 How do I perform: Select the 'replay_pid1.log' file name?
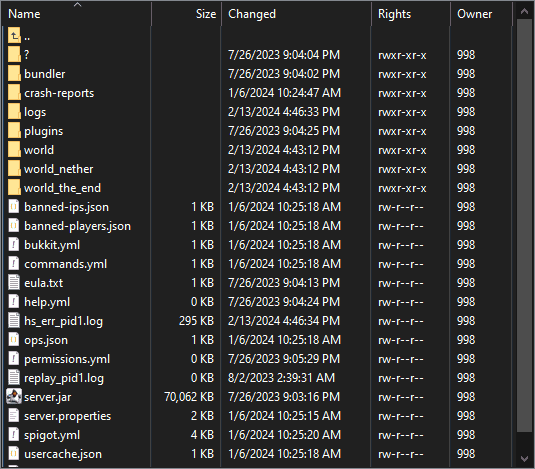[64, 378]
